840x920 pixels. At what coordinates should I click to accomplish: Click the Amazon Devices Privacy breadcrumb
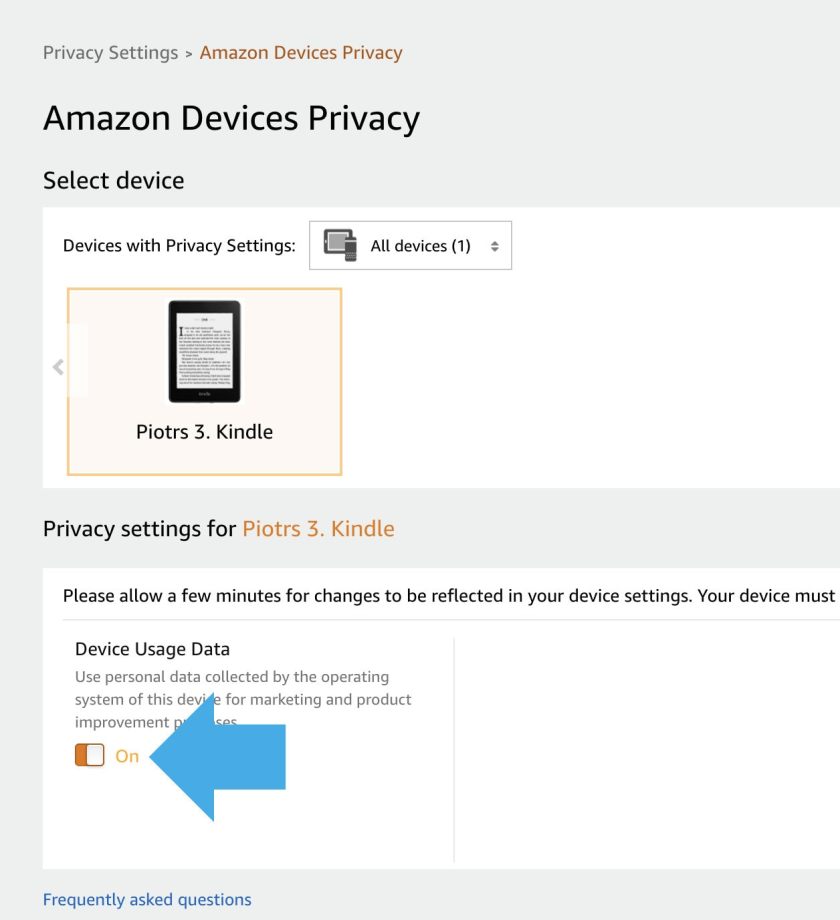point(301,53)
